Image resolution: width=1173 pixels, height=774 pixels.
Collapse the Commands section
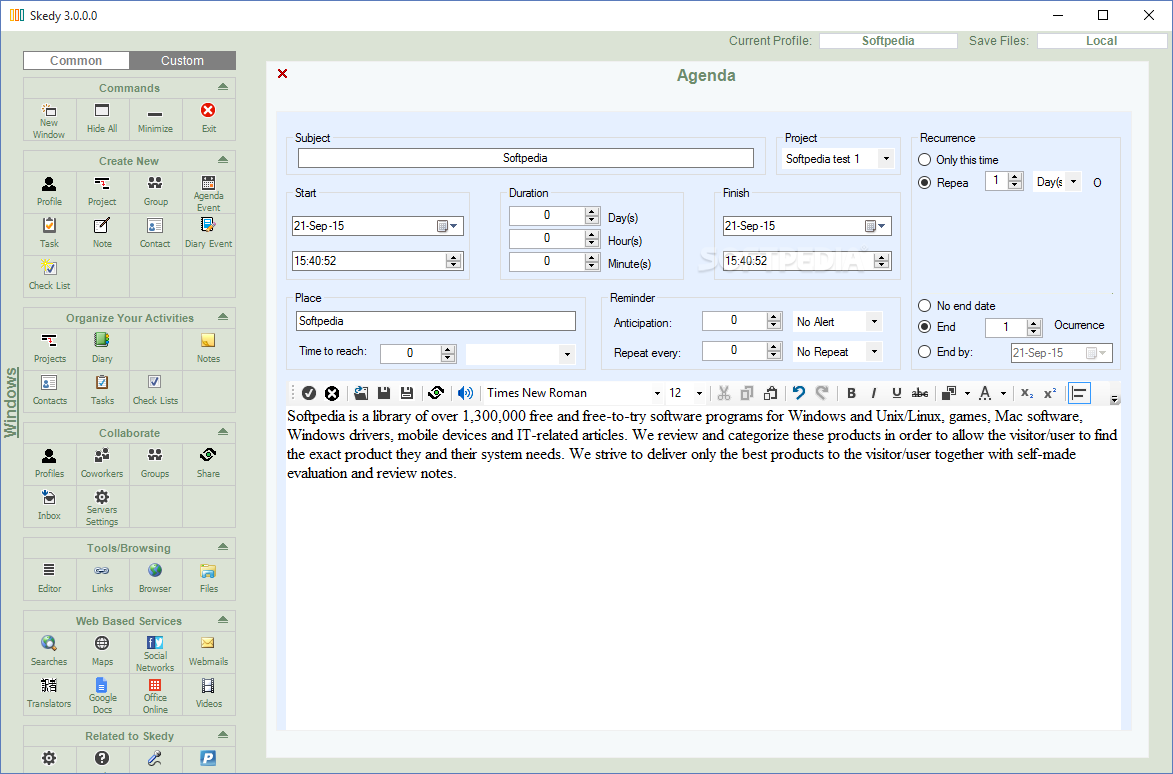[x=223, y=87]
